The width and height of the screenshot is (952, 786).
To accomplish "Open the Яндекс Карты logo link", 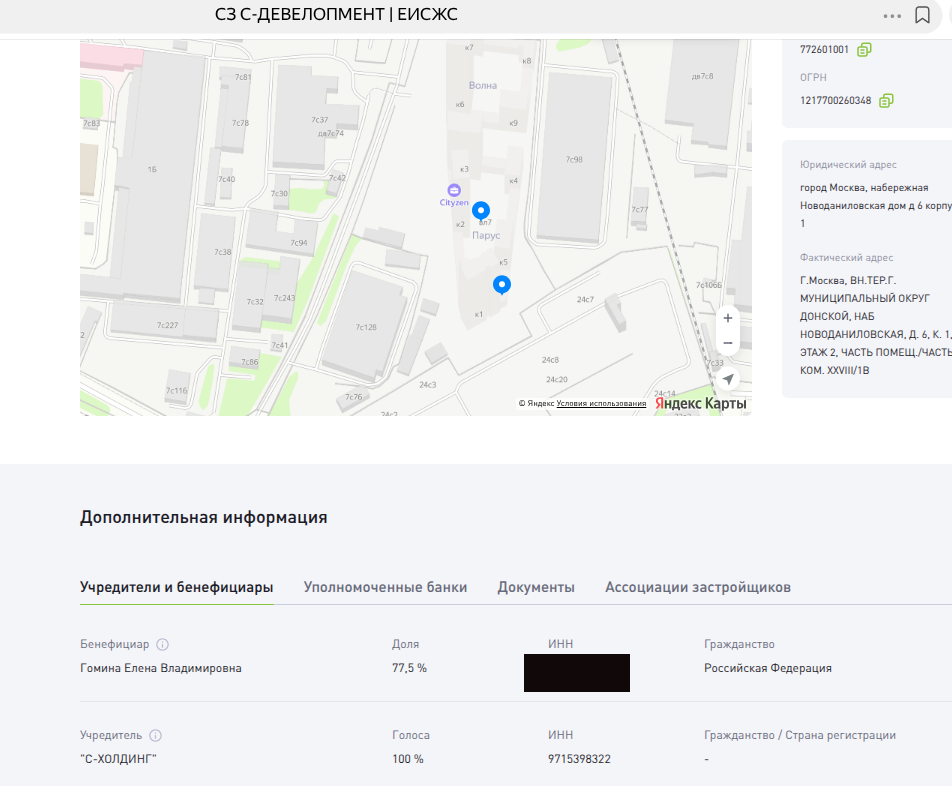I will click(701, 404).
